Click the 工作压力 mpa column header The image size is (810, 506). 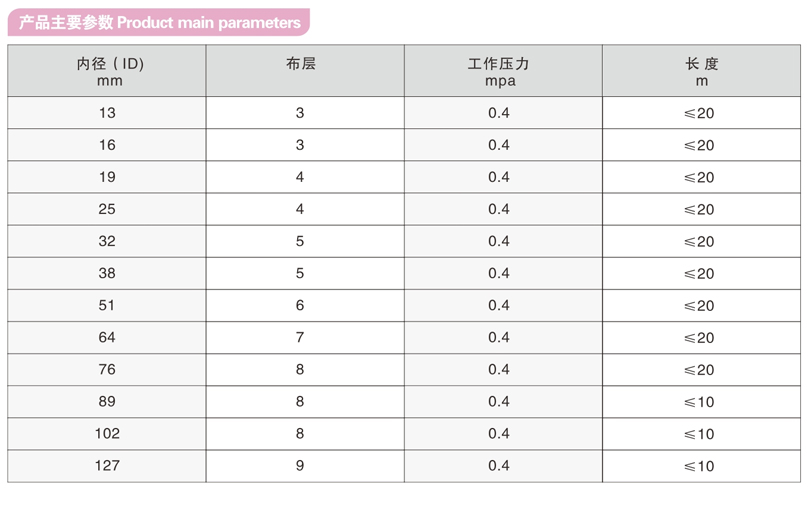point(499,72)
